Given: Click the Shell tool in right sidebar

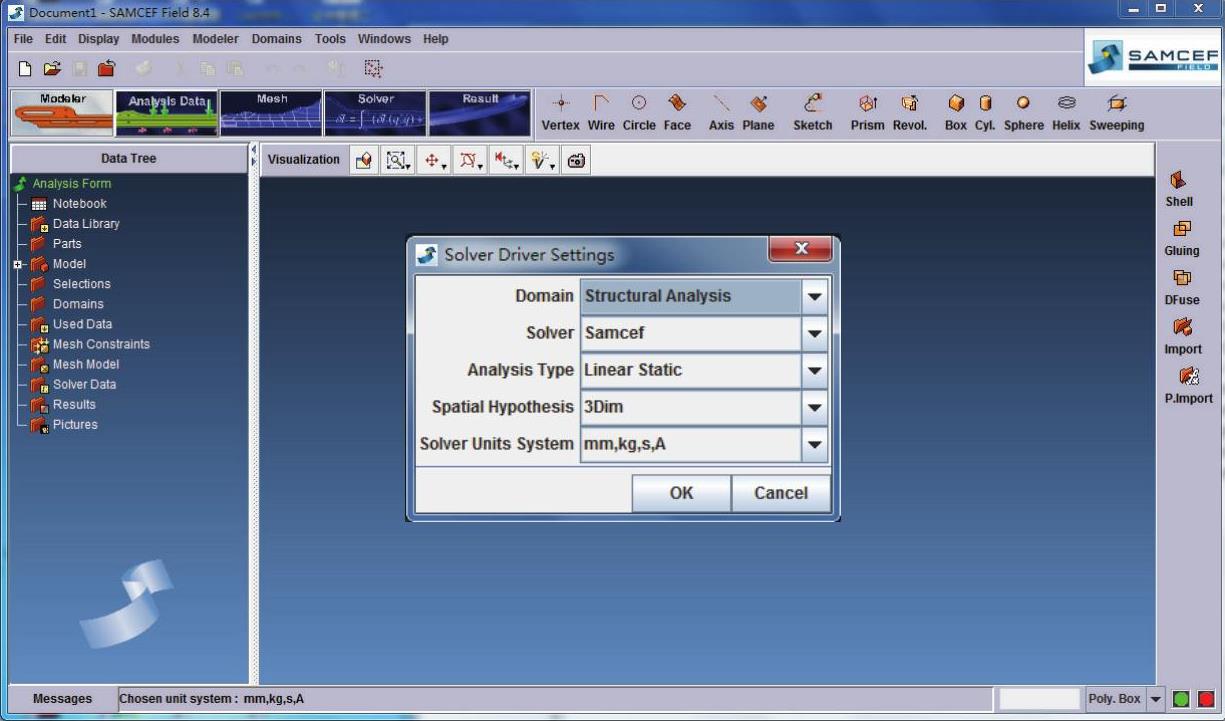Looking at the screenshot, I should 1179,188.
